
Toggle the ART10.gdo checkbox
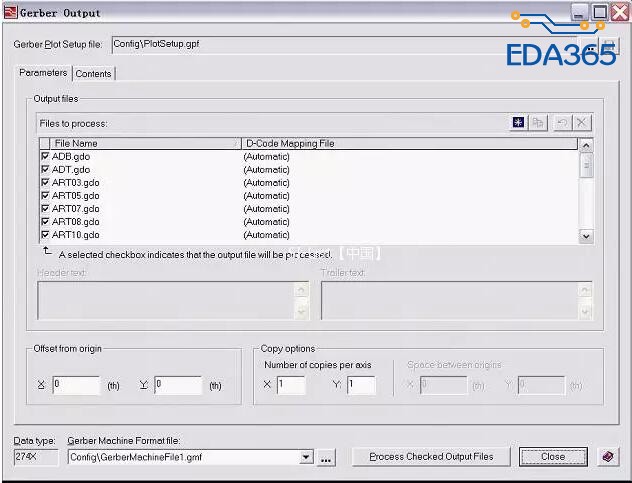(45, 234)
